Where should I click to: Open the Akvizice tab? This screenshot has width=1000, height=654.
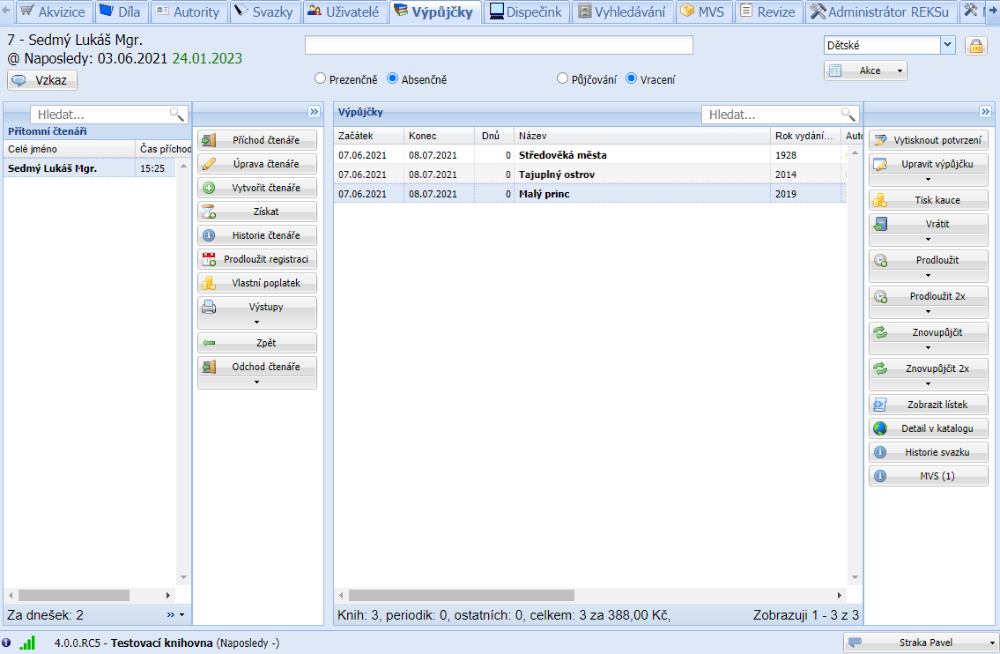click(56, 12)
